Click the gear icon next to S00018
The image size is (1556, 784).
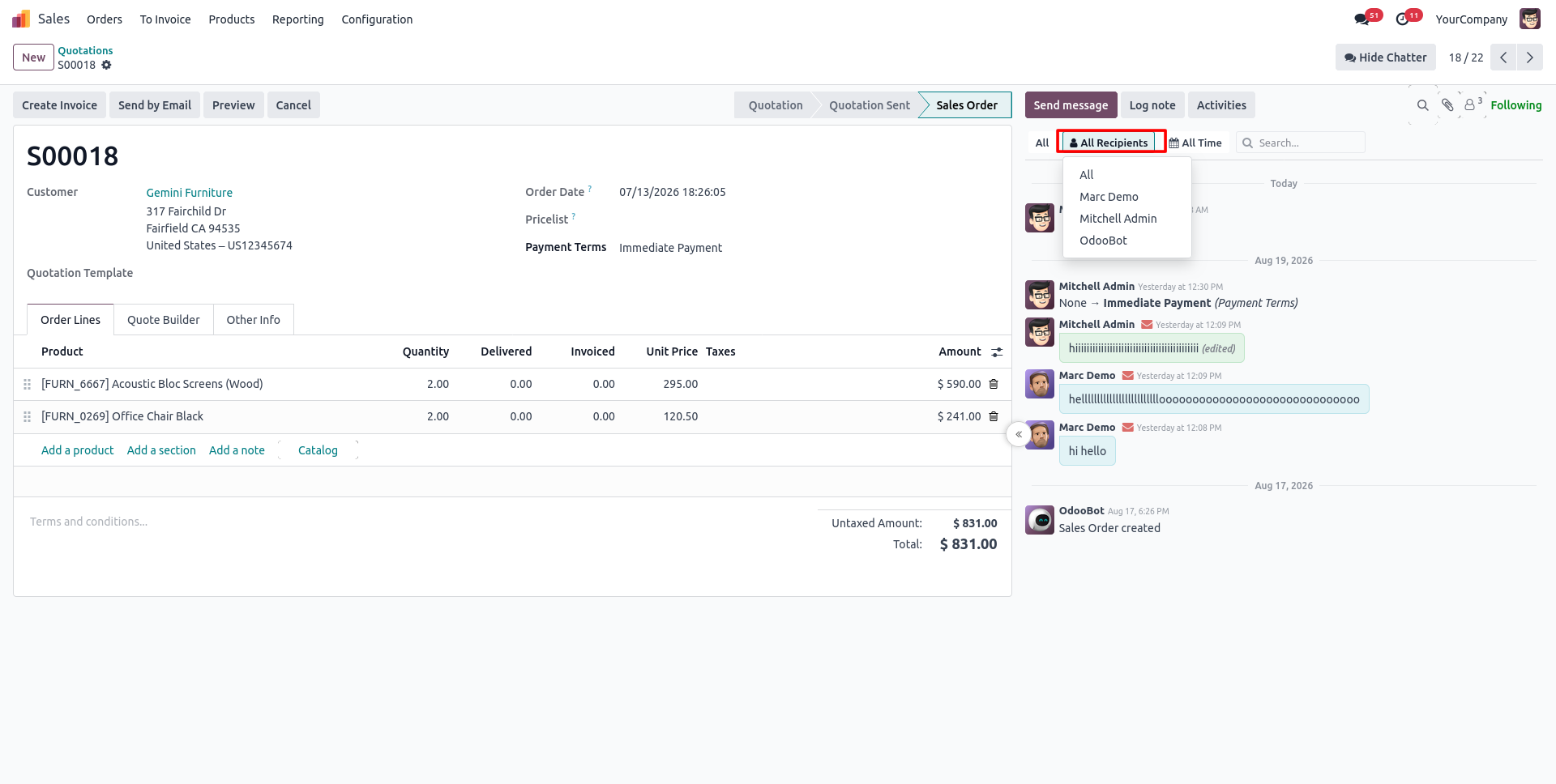point(106,65)
